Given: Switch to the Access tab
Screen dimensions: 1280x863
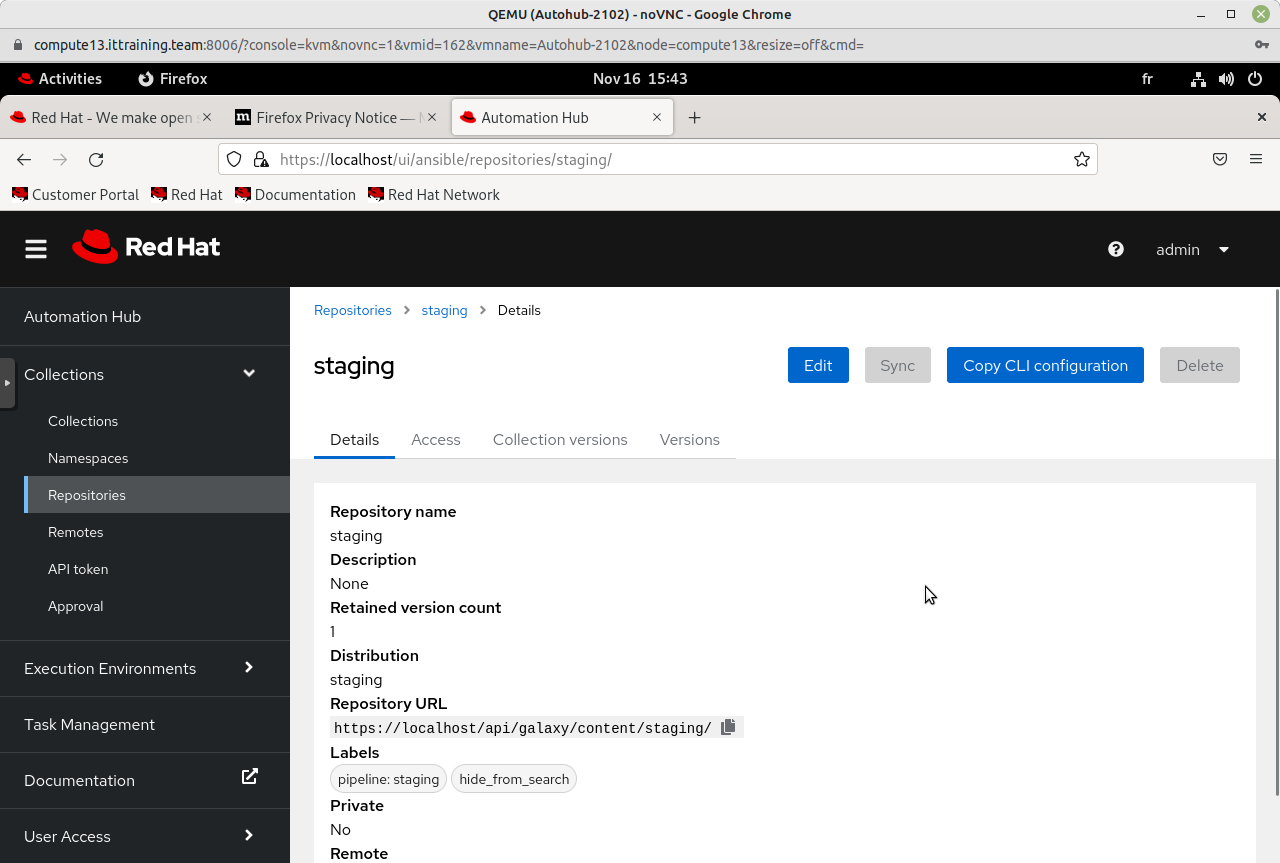Looking at the screenshot, I should tap(436, 440).
